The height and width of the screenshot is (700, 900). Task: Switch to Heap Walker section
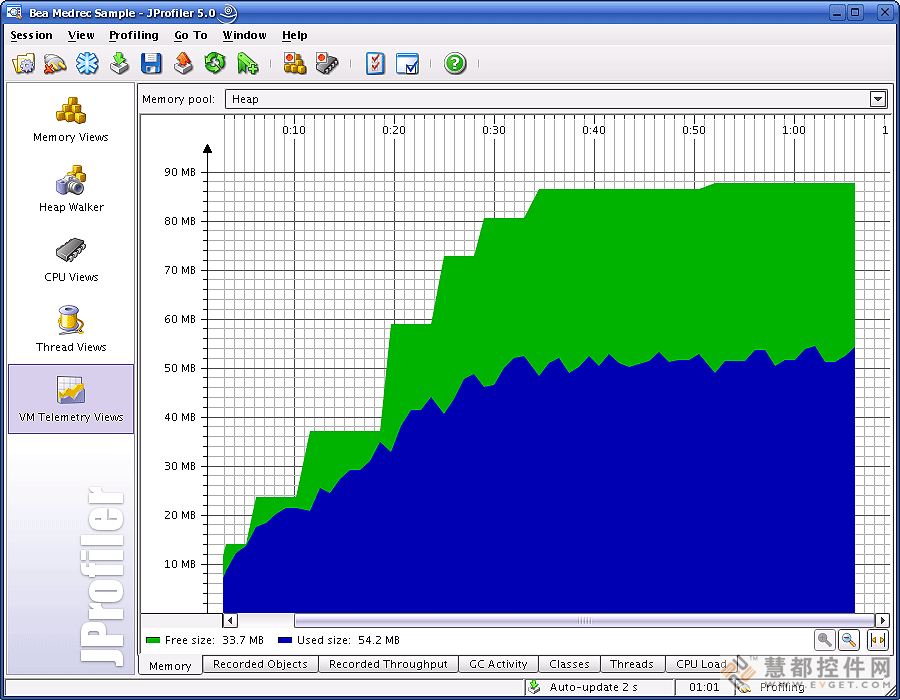pos(70,190)
